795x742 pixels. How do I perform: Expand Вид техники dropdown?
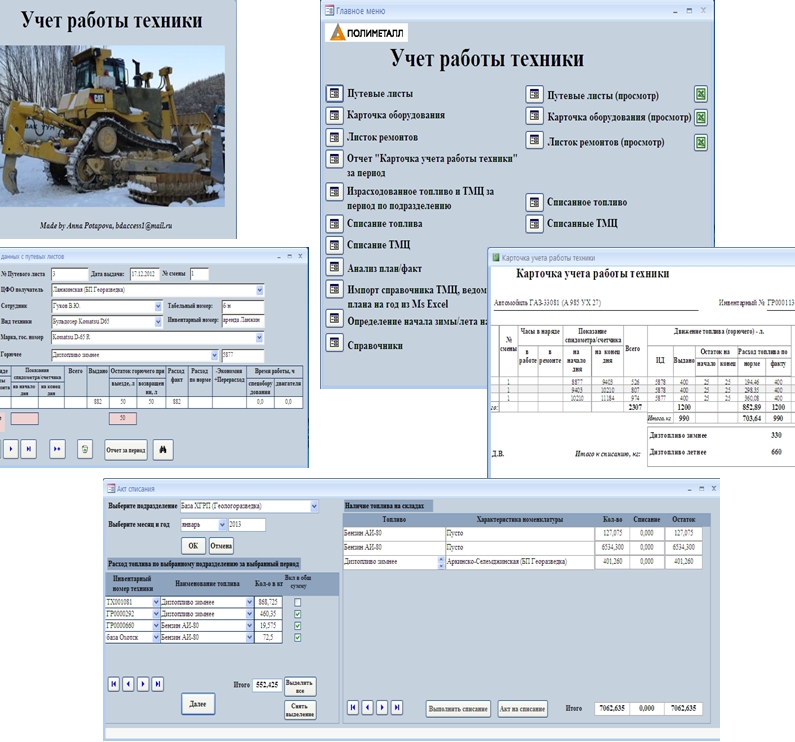[x=158, y=322]
